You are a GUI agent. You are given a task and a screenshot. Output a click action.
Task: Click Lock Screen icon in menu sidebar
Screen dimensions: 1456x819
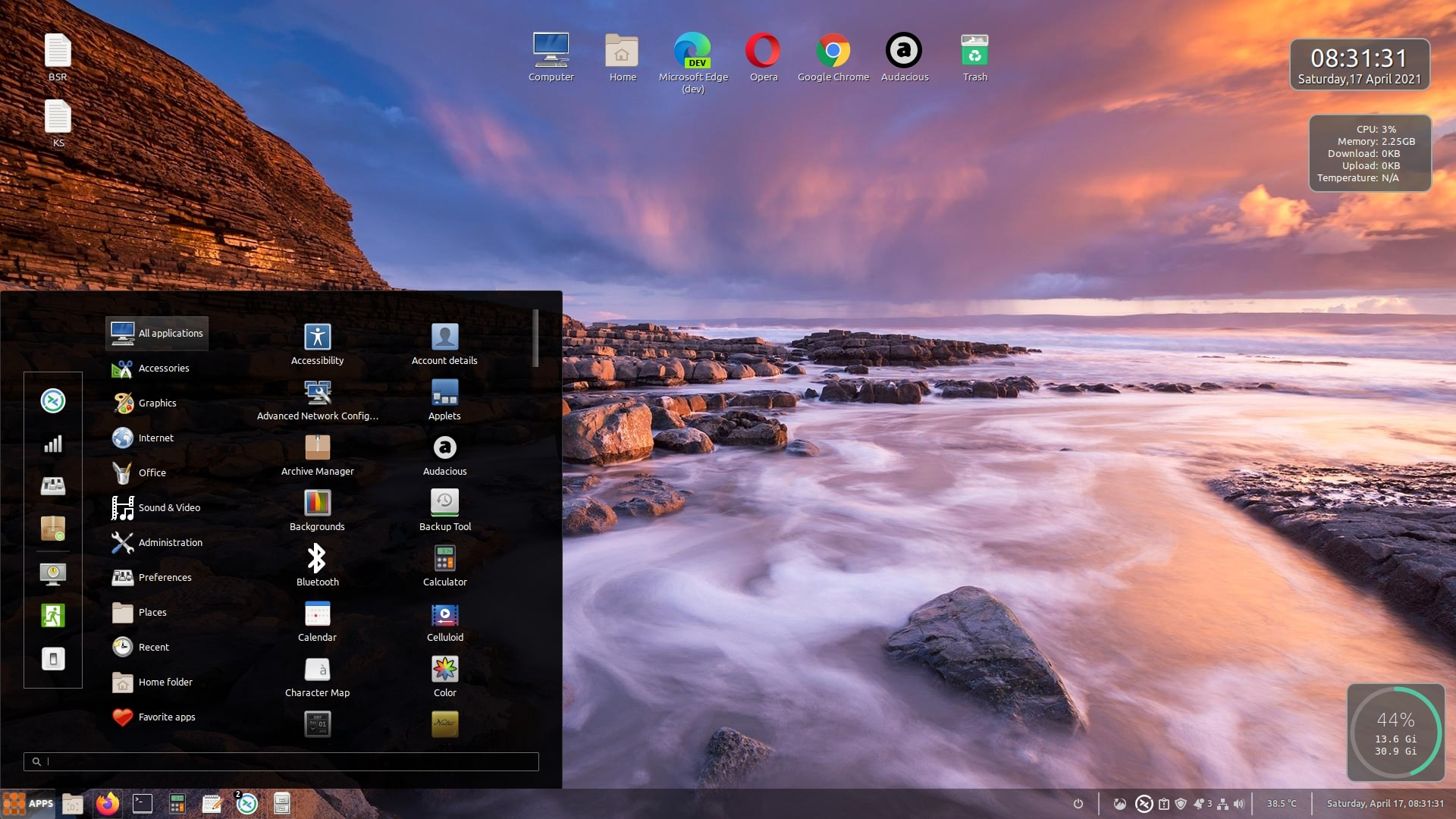53,574
